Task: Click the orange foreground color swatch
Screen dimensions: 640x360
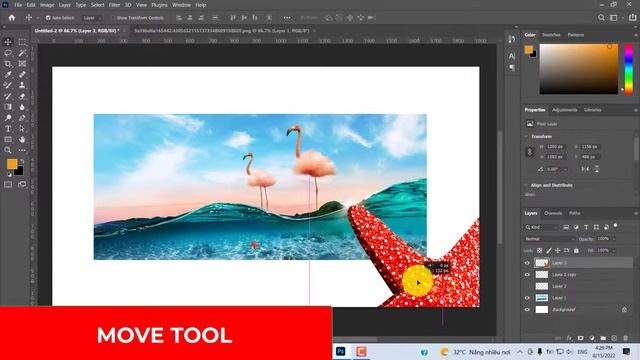Action: click(12, 164)
